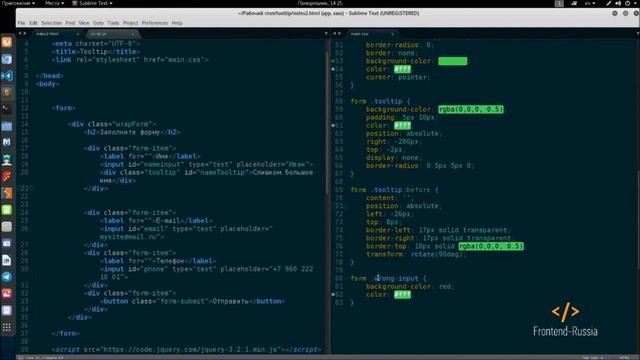
Task: Click the '<title>Tooltip</title>' line
Action: [96, 52]
